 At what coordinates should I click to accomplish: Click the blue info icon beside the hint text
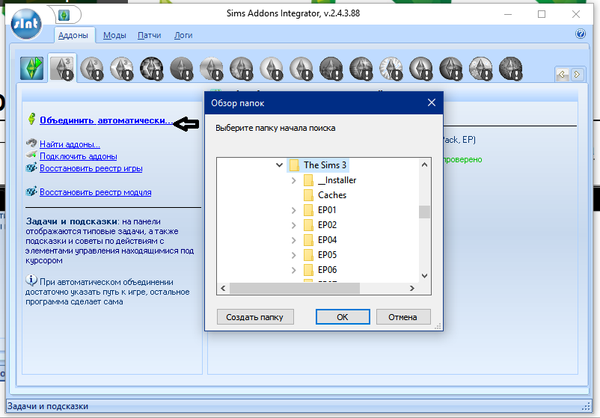tap(31, 280)
